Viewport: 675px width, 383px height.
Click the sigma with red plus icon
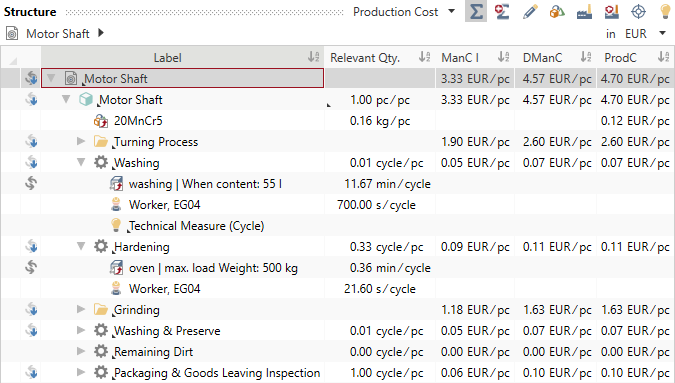502,12
